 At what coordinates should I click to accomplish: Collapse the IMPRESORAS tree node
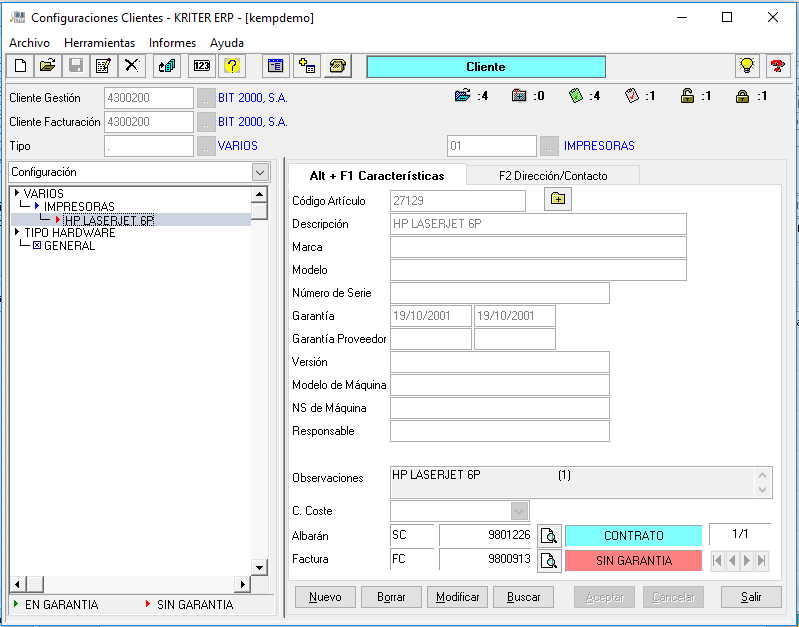(37, 206)
